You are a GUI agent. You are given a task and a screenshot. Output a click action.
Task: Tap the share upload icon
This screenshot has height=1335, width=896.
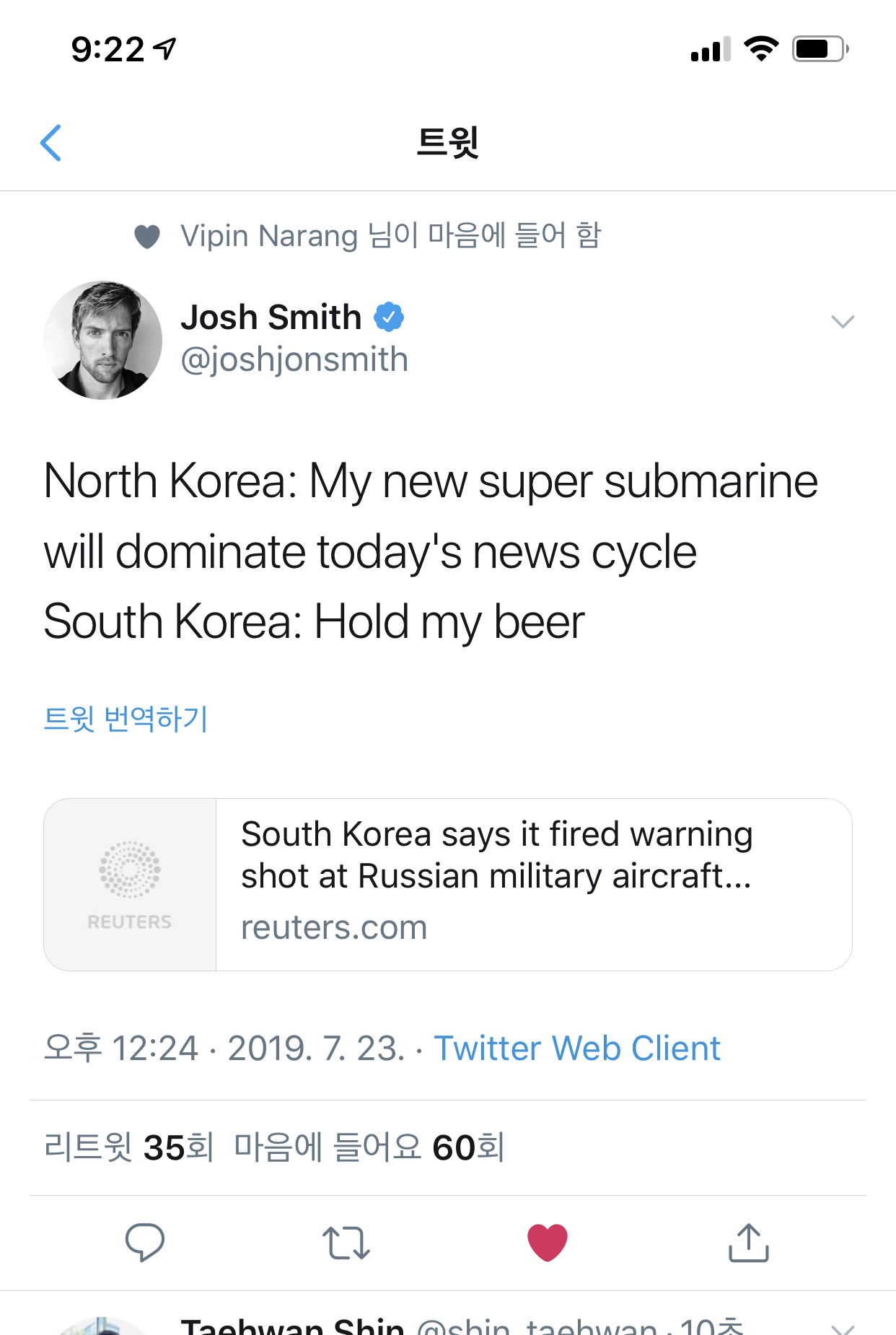[x=748, y=1242]
